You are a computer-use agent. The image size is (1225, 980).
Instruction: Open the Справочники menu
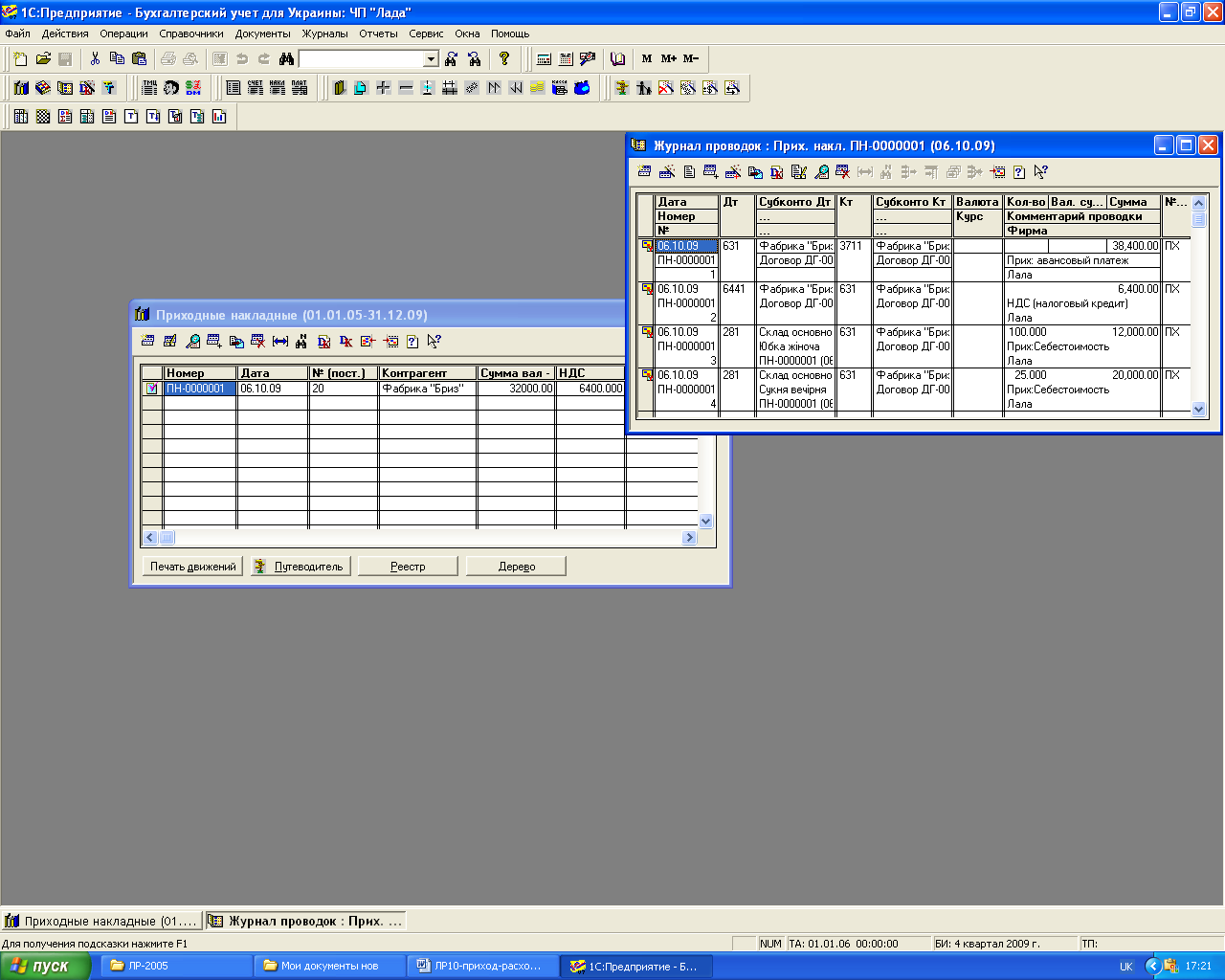point(191,33)
